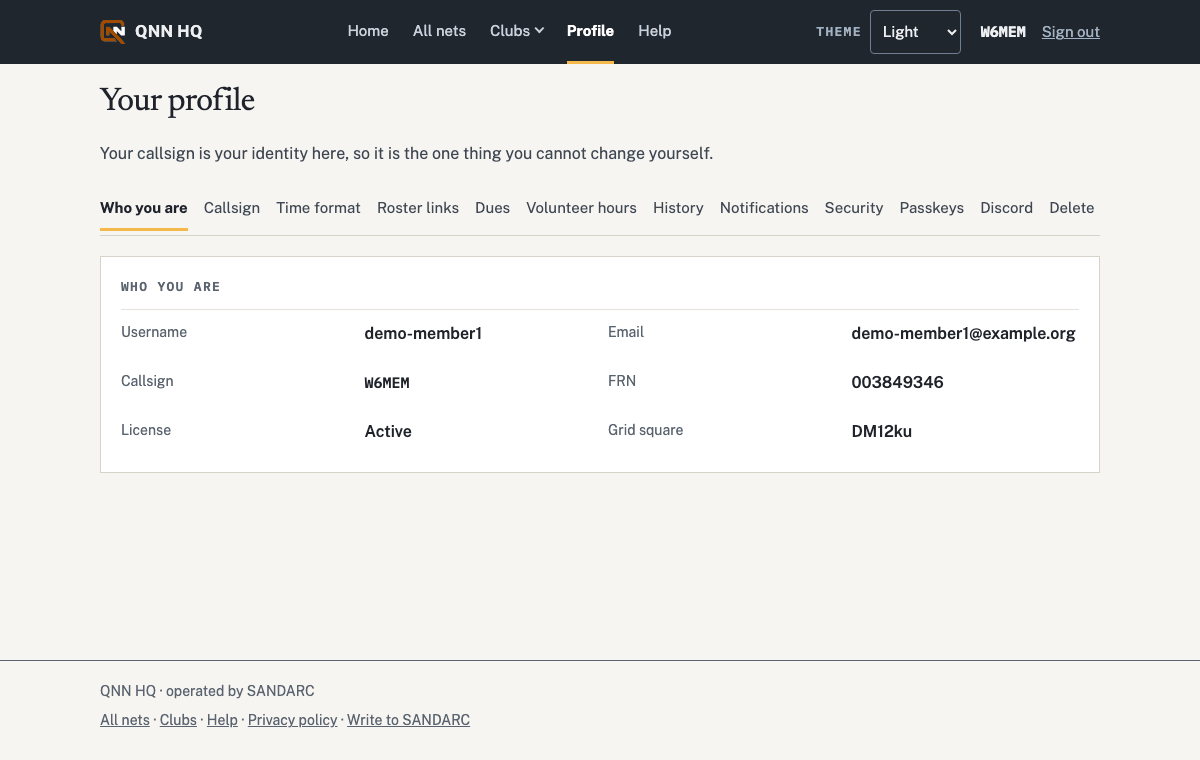Switch to the Security tab
This screenshot has width=1200, height=760.
(x=854, y=208)
